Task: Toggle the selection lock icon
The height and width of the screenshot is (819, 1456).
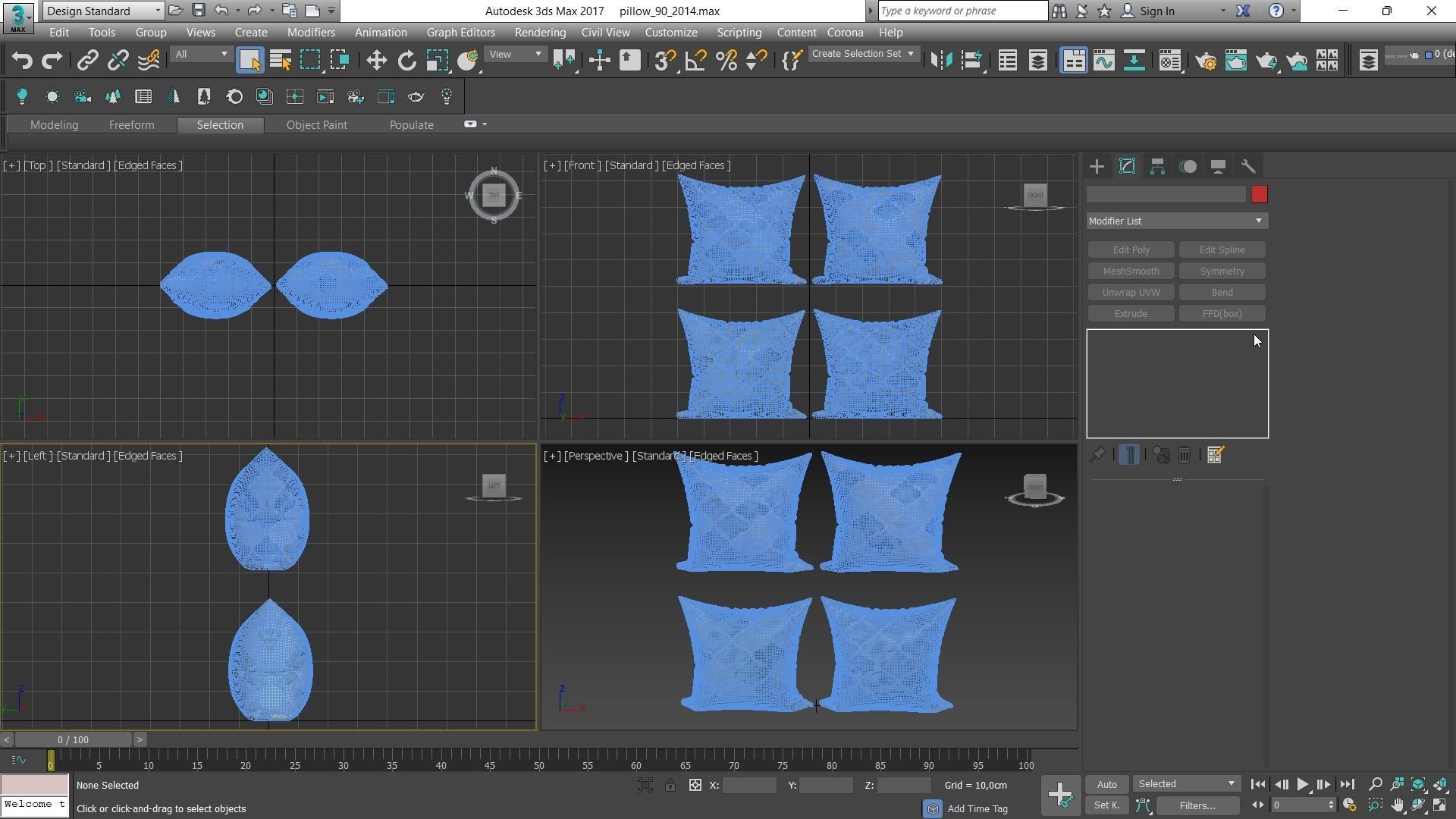Action: tap(670, 786)
